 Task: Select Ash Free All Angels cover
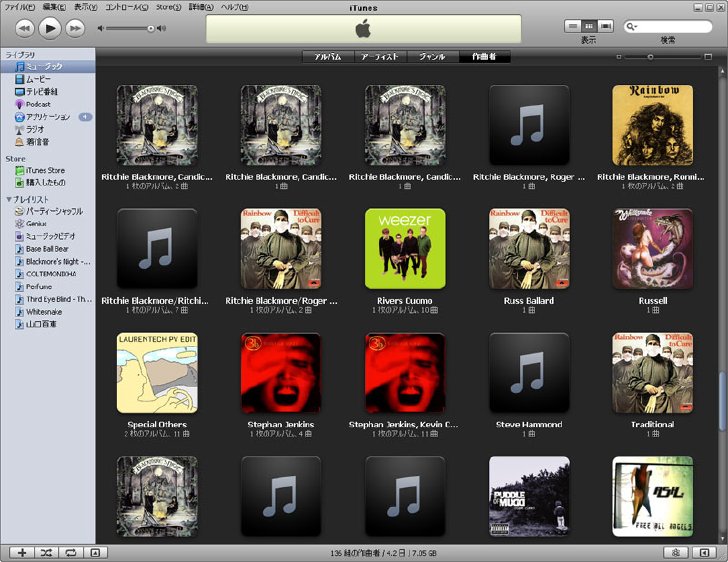pyautogui.click(x=653, y=496)
